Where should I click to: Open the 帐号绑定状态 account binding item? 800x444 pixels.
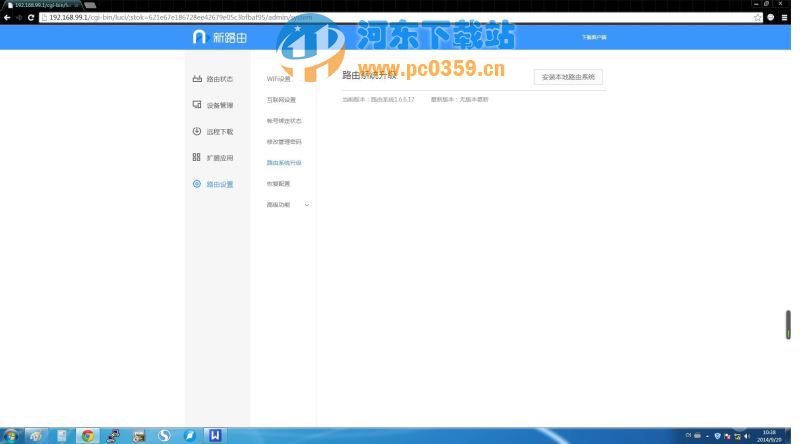[x=284, y=121]
